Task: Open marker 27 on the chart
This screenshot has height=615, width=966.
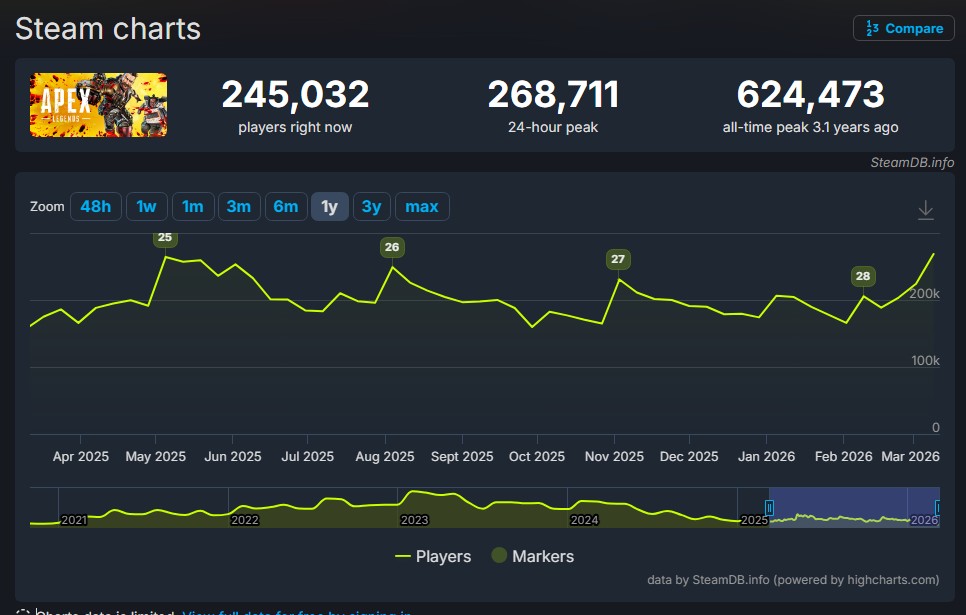Action: coord(618,259)
